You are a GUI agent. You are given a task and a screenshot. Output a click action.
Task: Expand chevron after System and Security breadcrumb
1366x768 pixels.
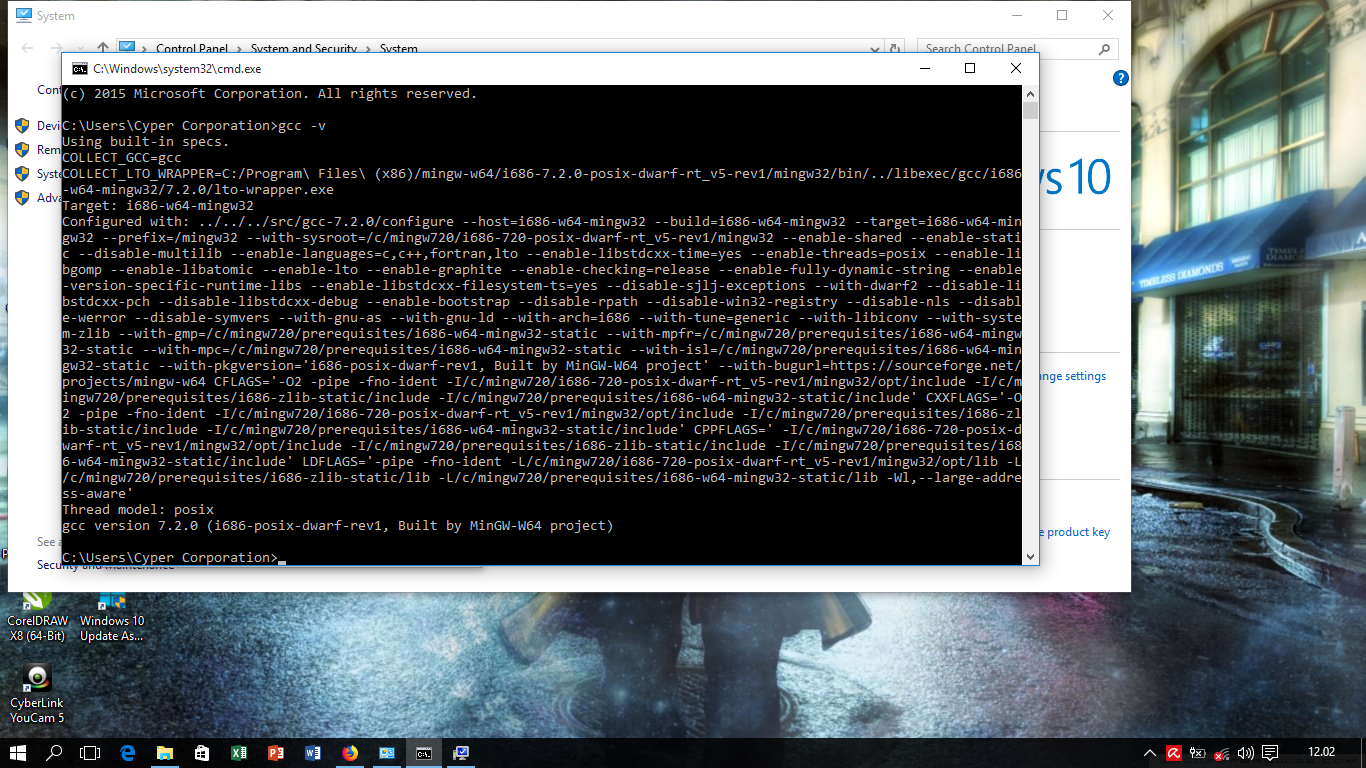pos(367,48)
